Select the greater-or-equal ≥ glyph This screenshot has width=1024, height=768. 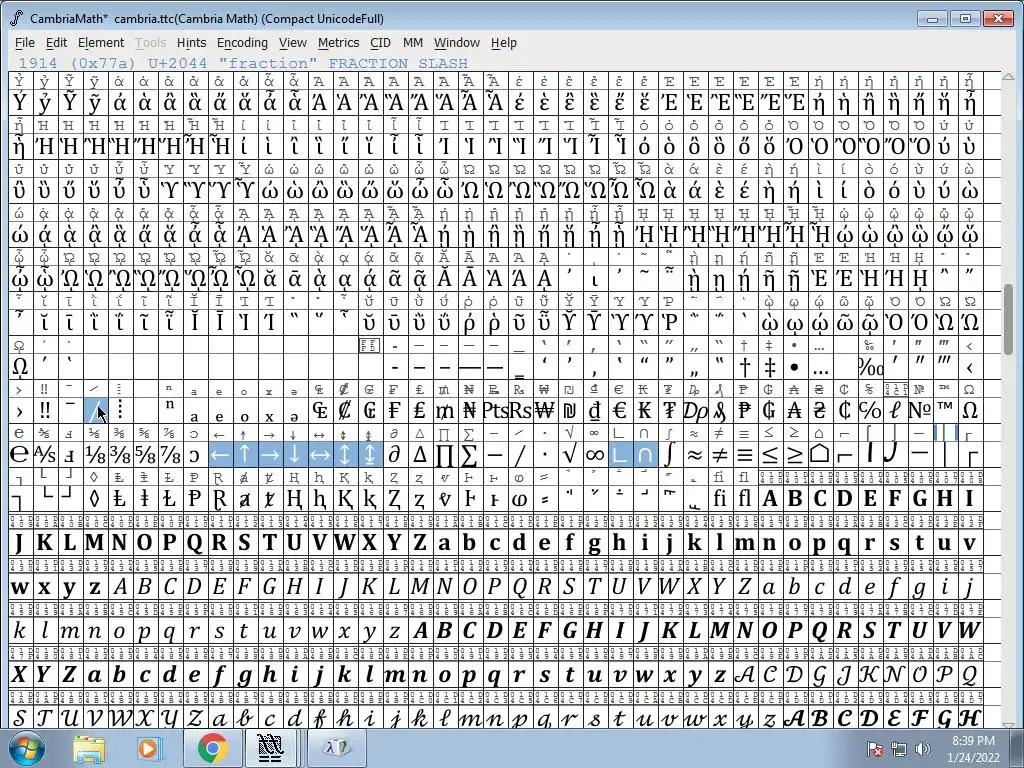794,455
